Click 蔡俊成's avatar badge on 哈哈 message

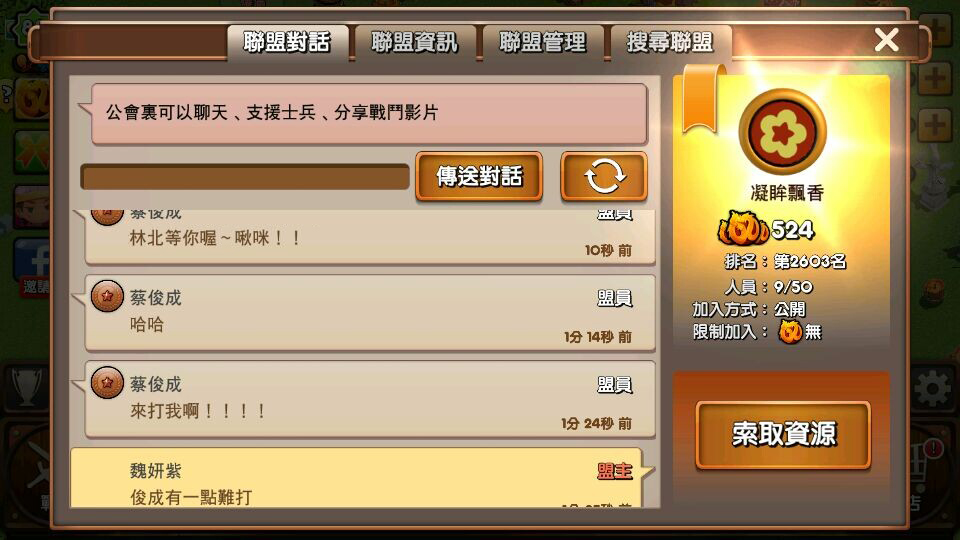click(107, 296)
